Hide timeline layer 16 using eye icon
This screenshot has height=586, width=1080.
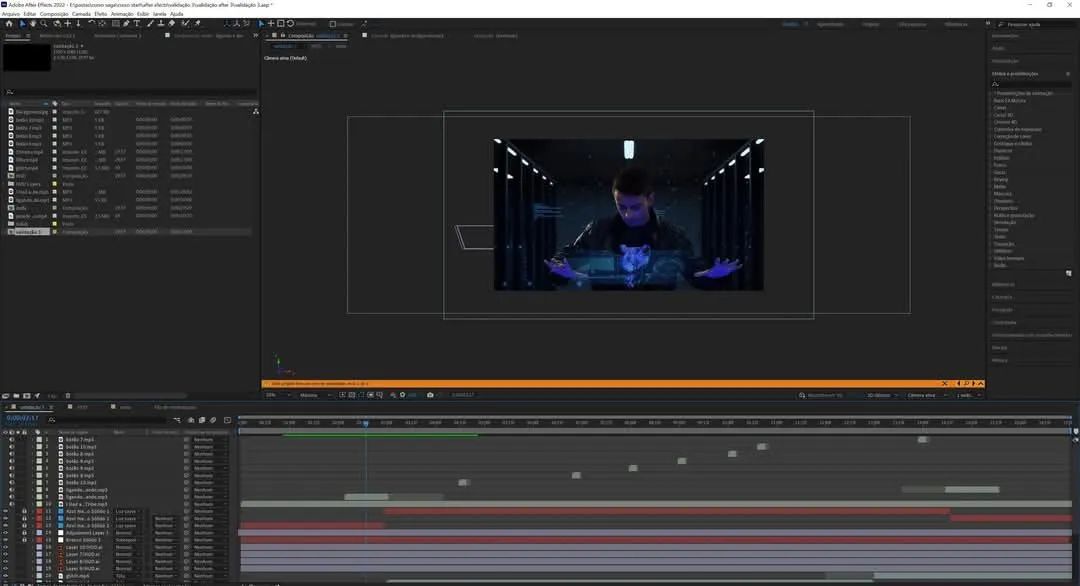coord(6,547)
